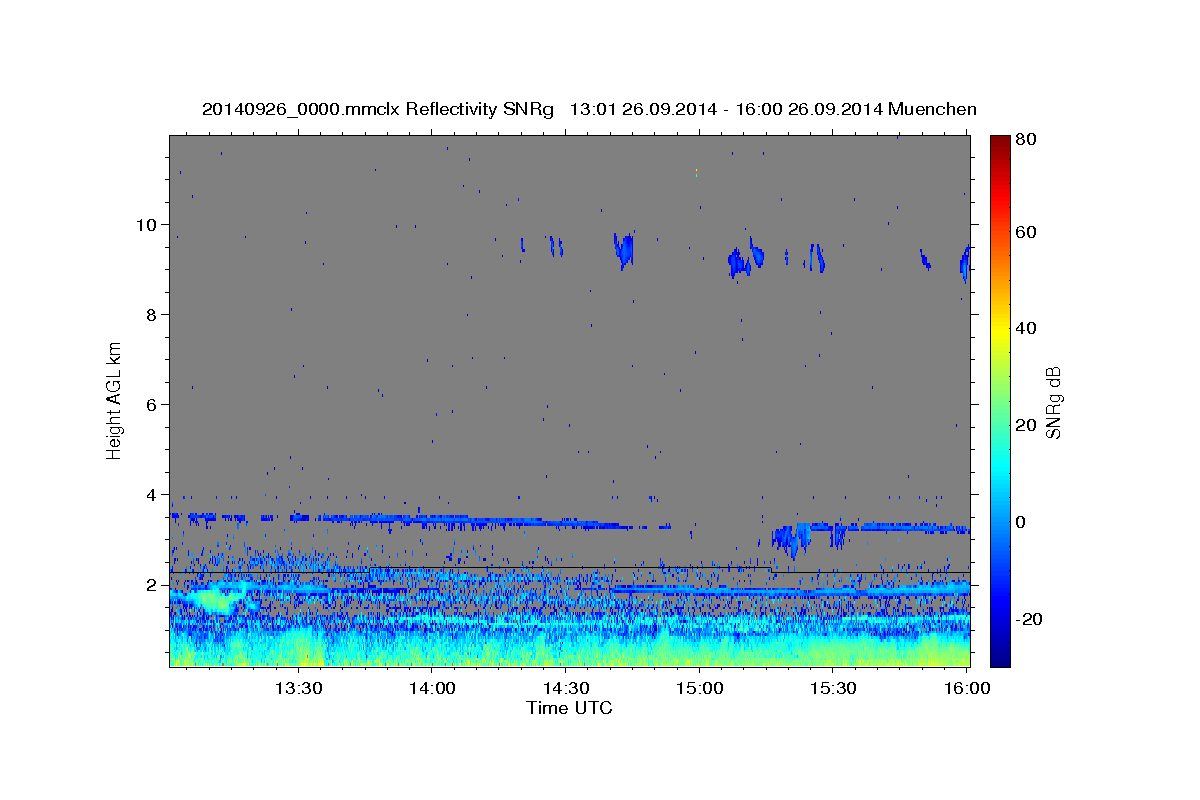The height and width of the screenshot is (800, 1200).
Task: Click the height axis label 8
Action: pos(151,314)
